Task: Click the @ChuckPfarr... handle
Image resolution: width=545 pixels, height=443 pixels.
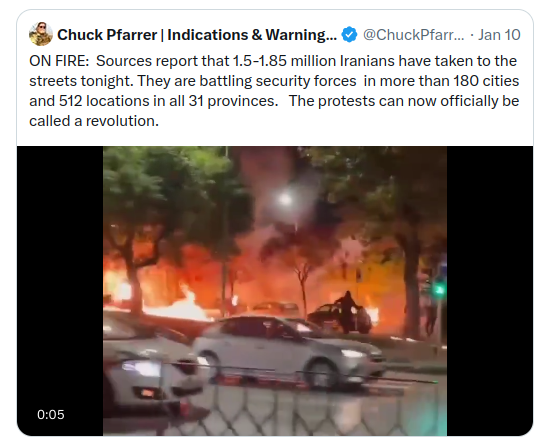Action: [413, 35]
